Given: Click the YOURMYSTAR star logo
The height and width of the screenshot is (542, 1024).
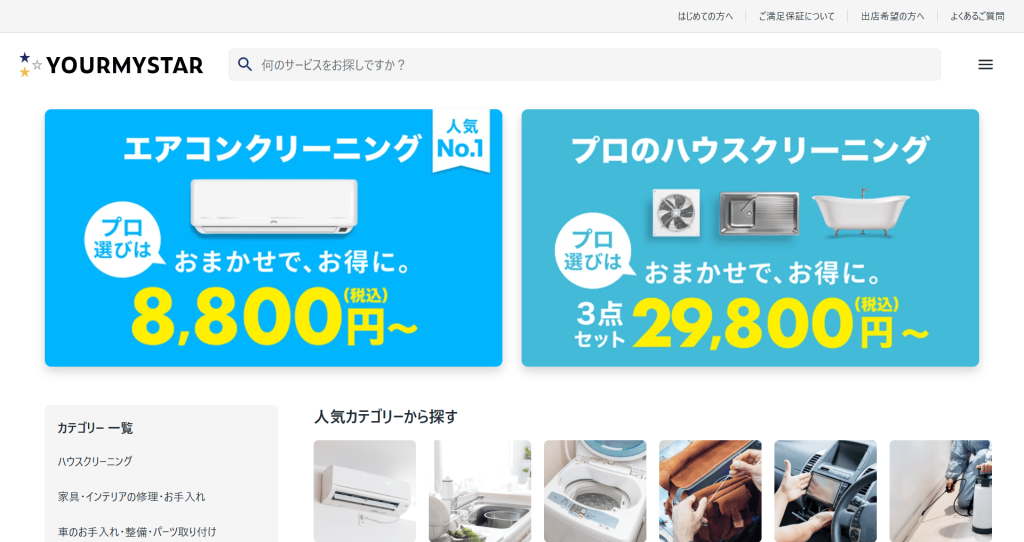Looking at the screenshot, I should 112,65.
